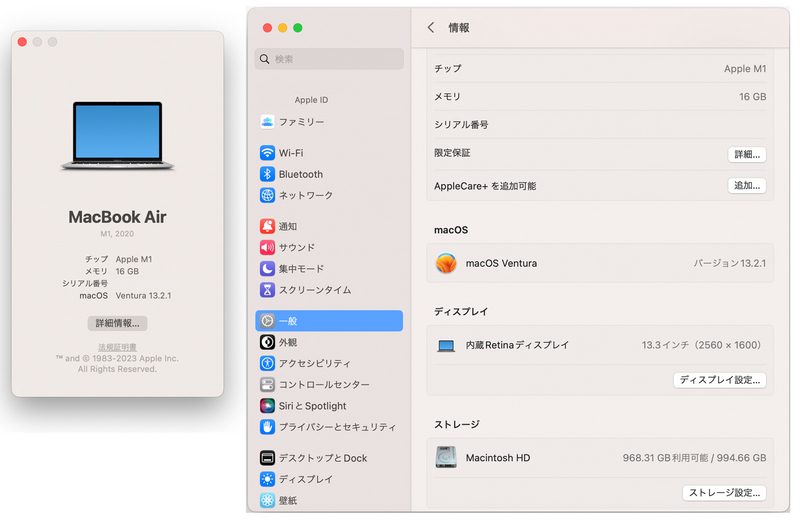
Task: Focus the 検索 search field
Action: (329, 59)
